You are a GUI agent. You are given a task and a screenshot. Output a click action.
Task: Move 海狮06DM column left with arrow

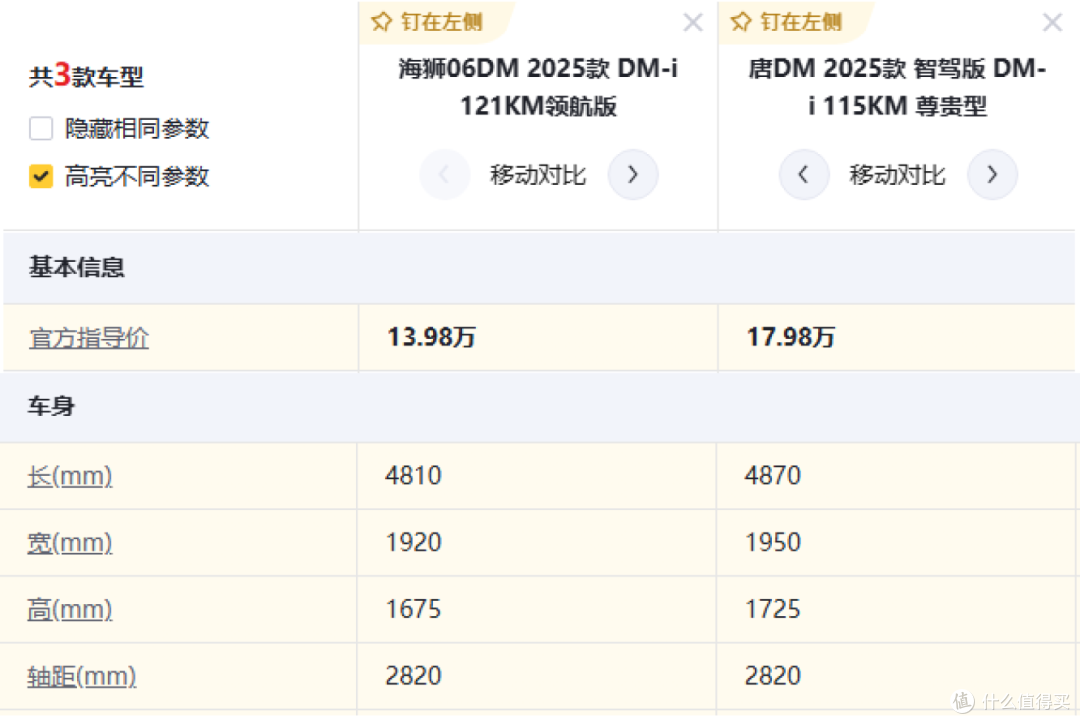point(444,175)
